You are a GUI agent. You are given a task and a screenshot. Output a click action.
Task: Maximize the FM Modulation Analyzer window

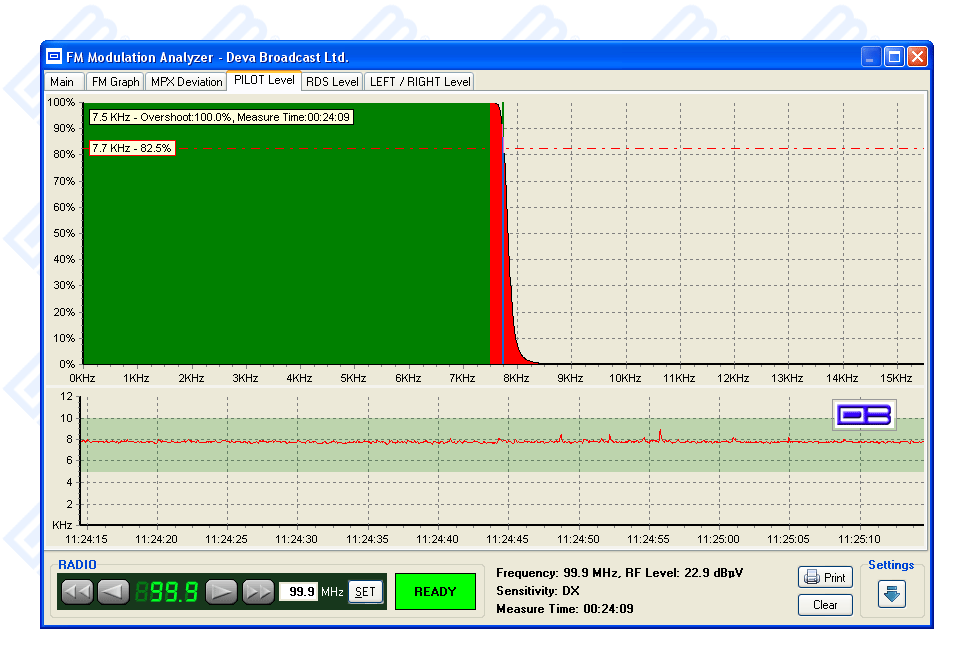click(893, 57)
